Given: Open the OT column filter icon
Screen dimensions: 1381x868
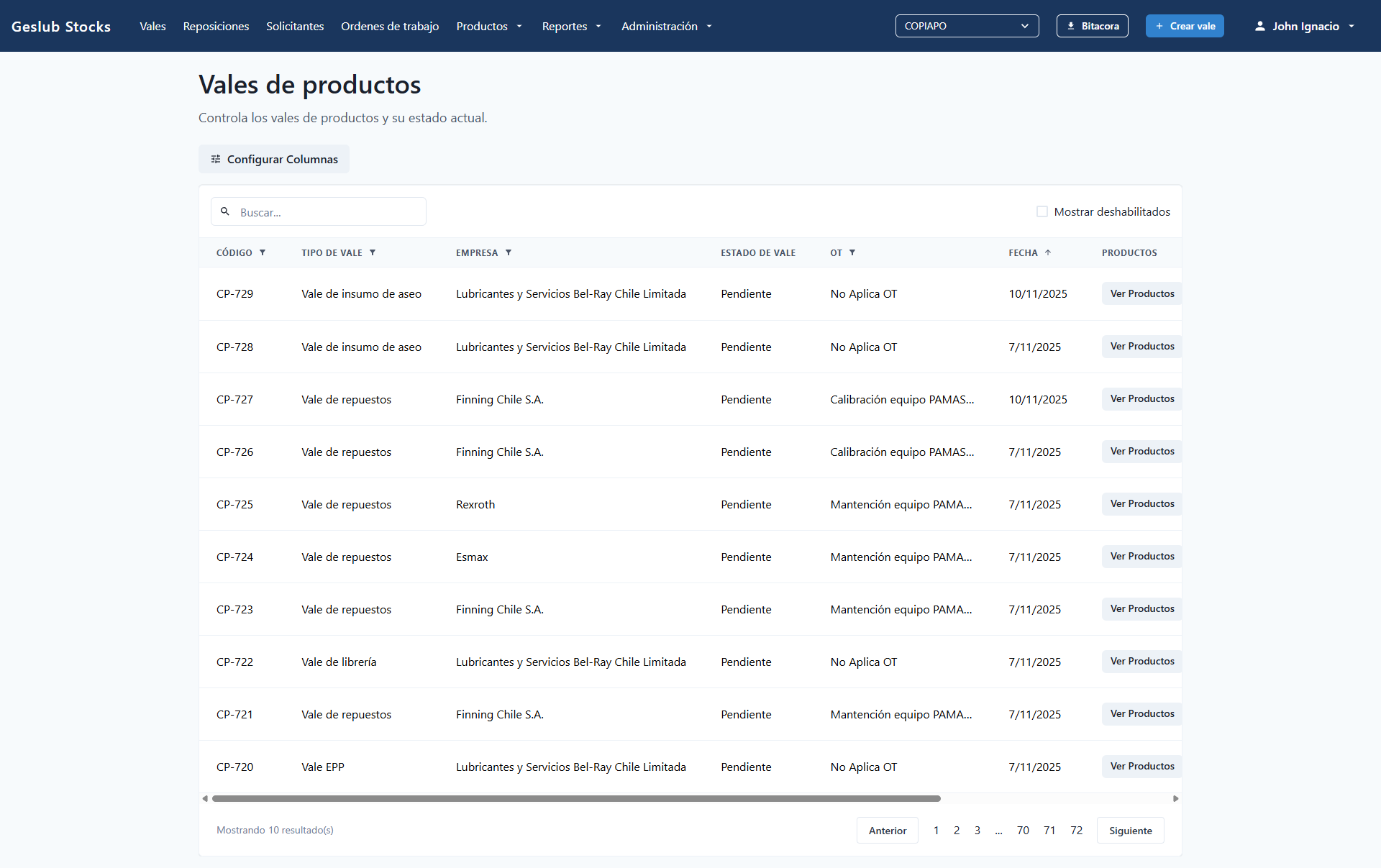Looking at the screenshot, I should 852,253.
